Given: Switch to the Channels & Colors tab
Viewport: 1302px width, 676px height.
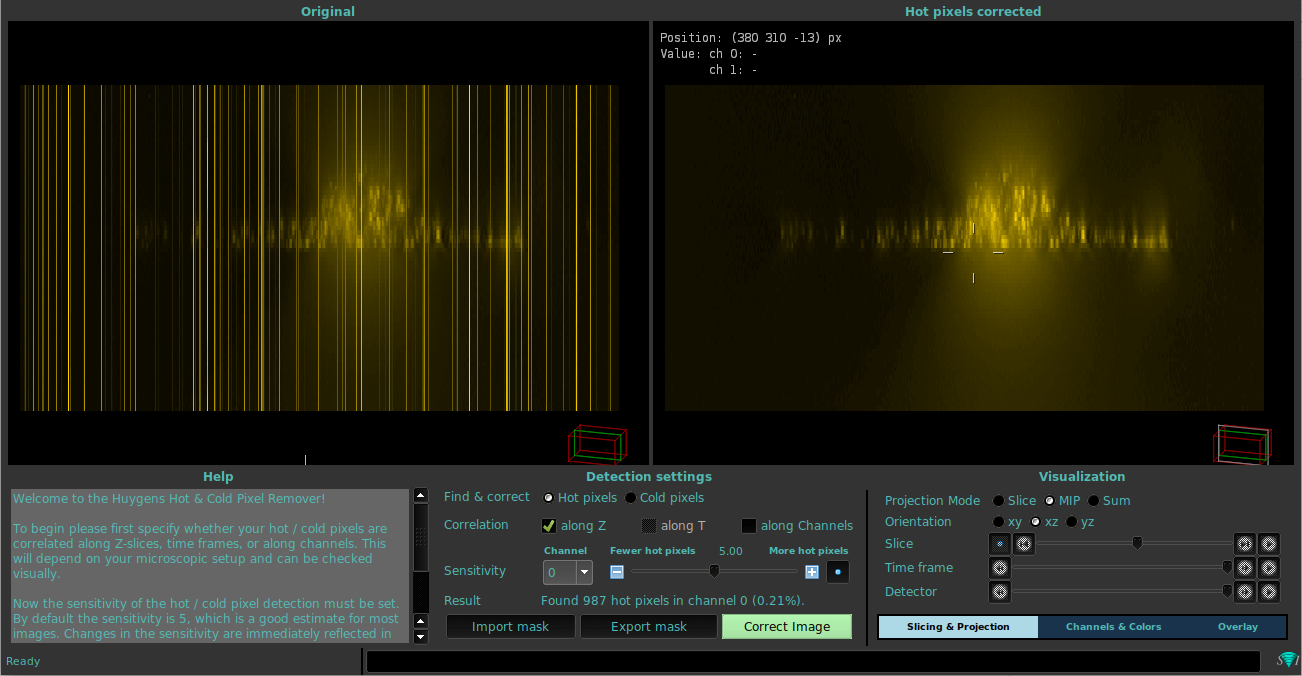Looking at the screenshot, I should coord(1113,626).
